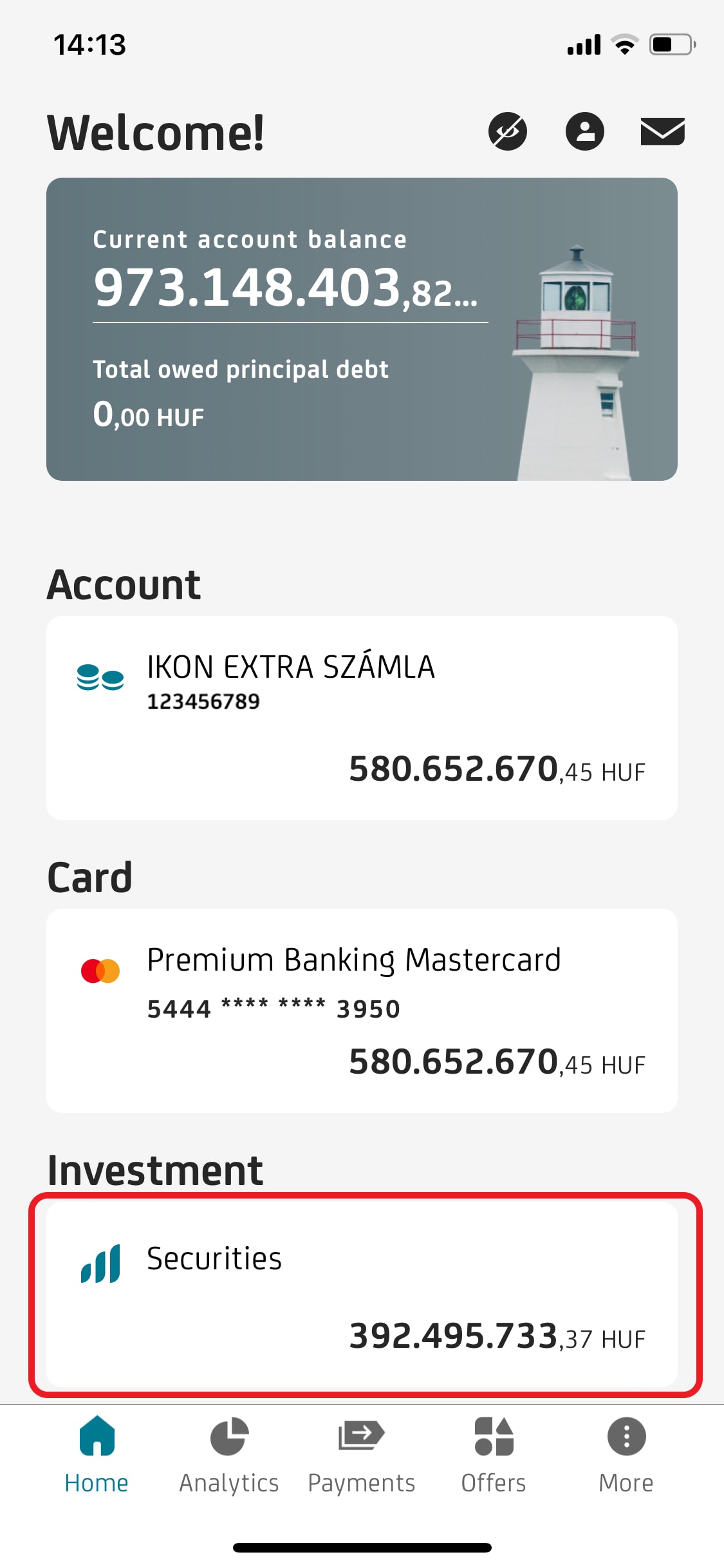Tap the battery indicator in status bar

coord(672,45)
